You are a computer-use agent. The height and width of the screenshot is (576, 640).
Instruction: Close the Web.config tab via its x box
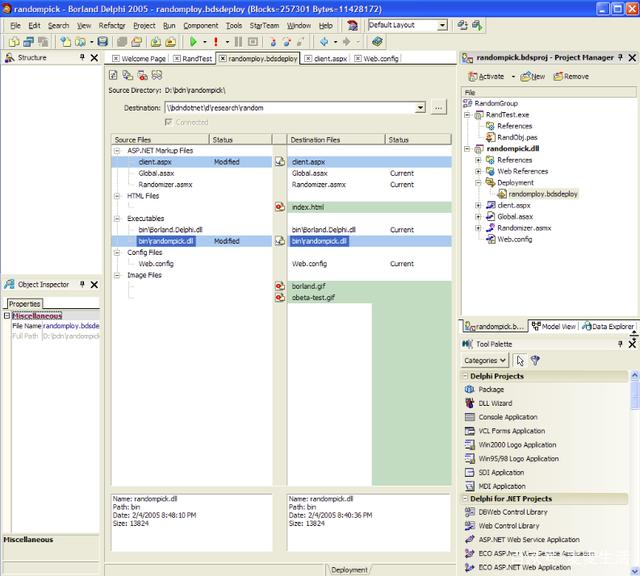(358, 59)
